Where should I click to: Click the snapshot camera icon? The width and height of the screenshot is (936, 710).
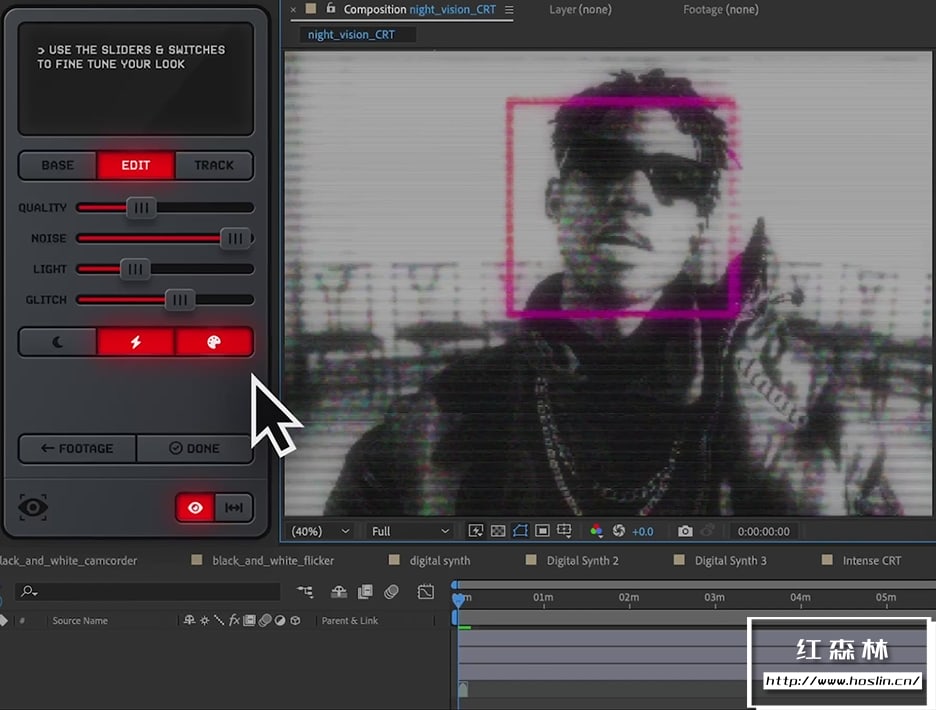tap(685, 531)
